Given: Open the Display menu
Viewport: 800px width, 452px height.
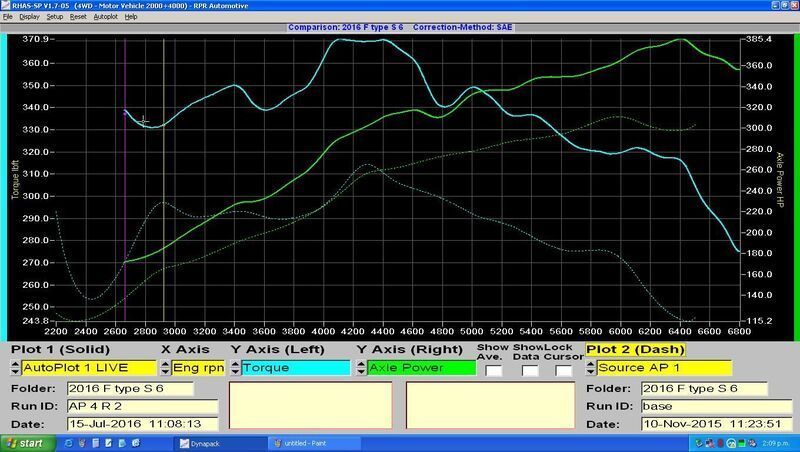Looking at the screenshot, I should (x=29, y=17).
